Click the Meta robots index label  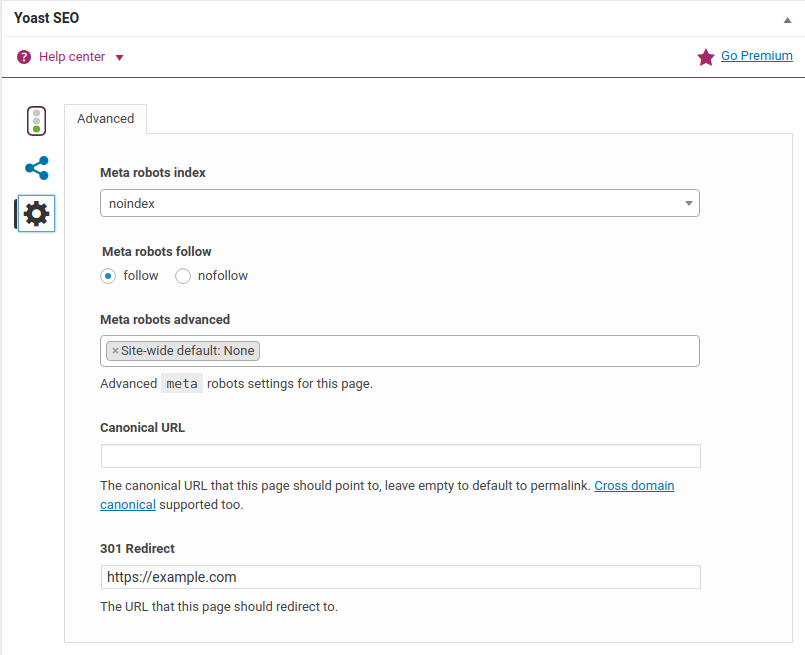pos(152,172)
